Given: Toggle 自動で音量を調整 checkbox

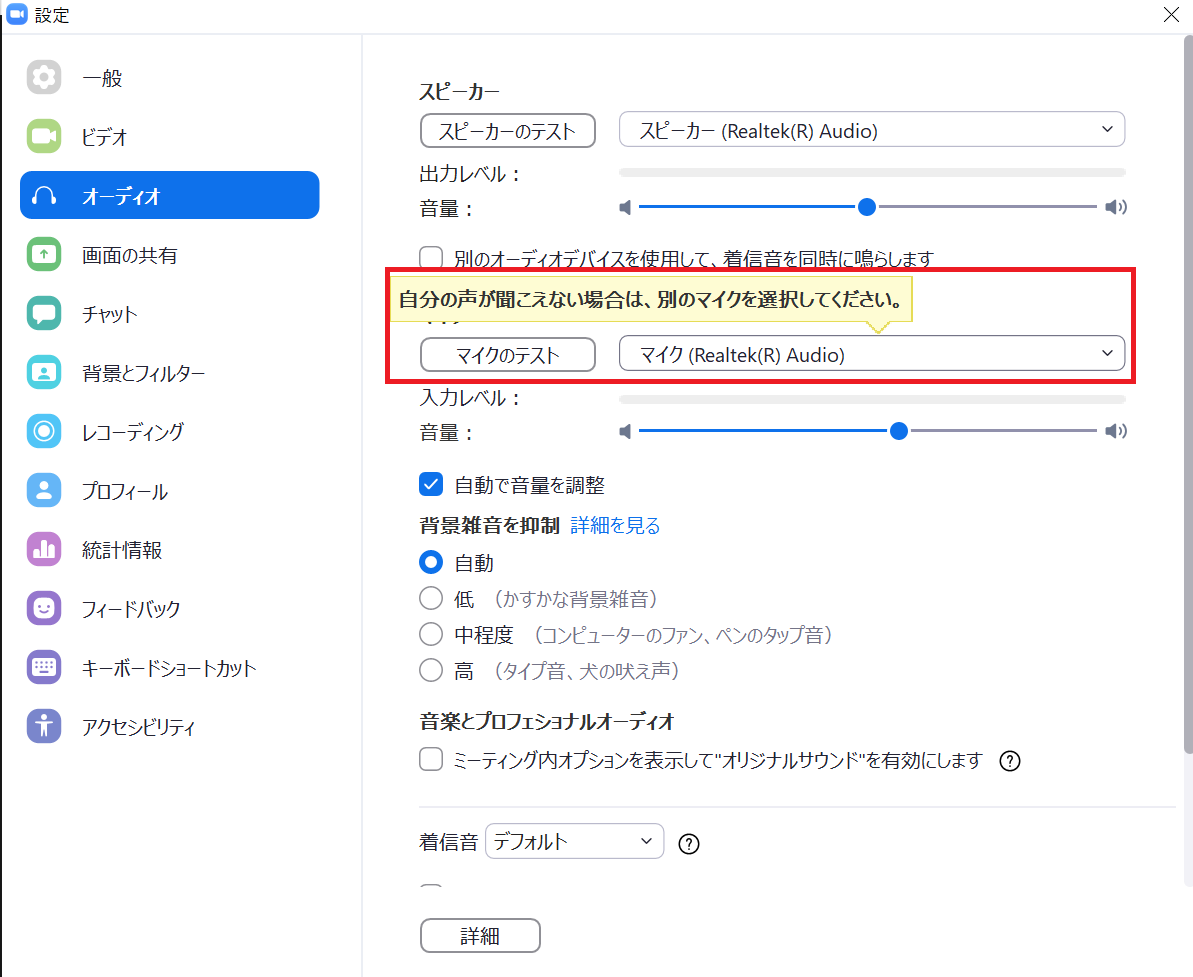Looking at the screenshot, I should point(431,485).
